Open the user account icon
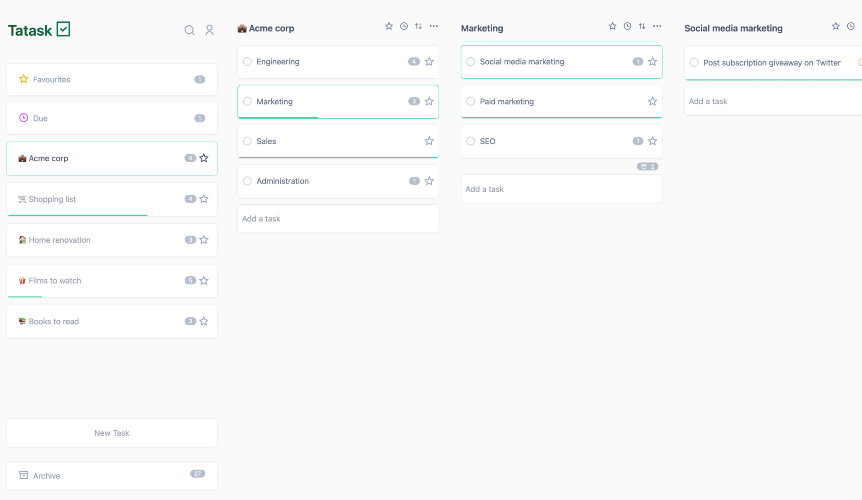Screen dimensions: 862x500 (209, 30)
